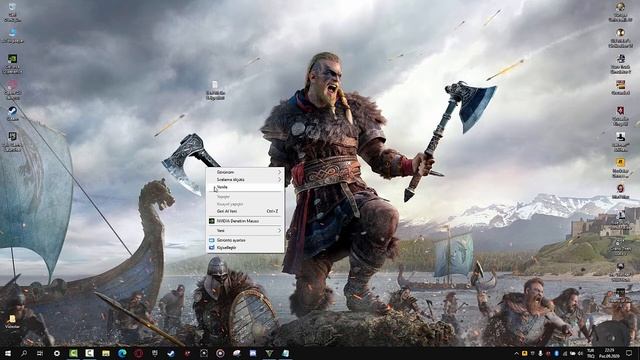Select Yenile in the context menu
The width and height of the screenshot is (640, 360).
(244, 187)
